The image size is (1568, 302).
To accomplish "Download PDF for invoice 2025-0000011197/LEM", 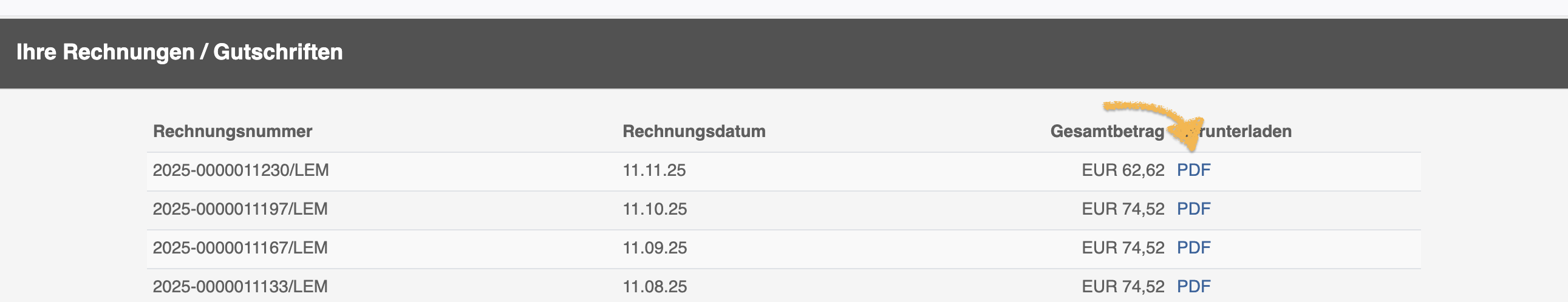I will click(x=1193, y=209).
